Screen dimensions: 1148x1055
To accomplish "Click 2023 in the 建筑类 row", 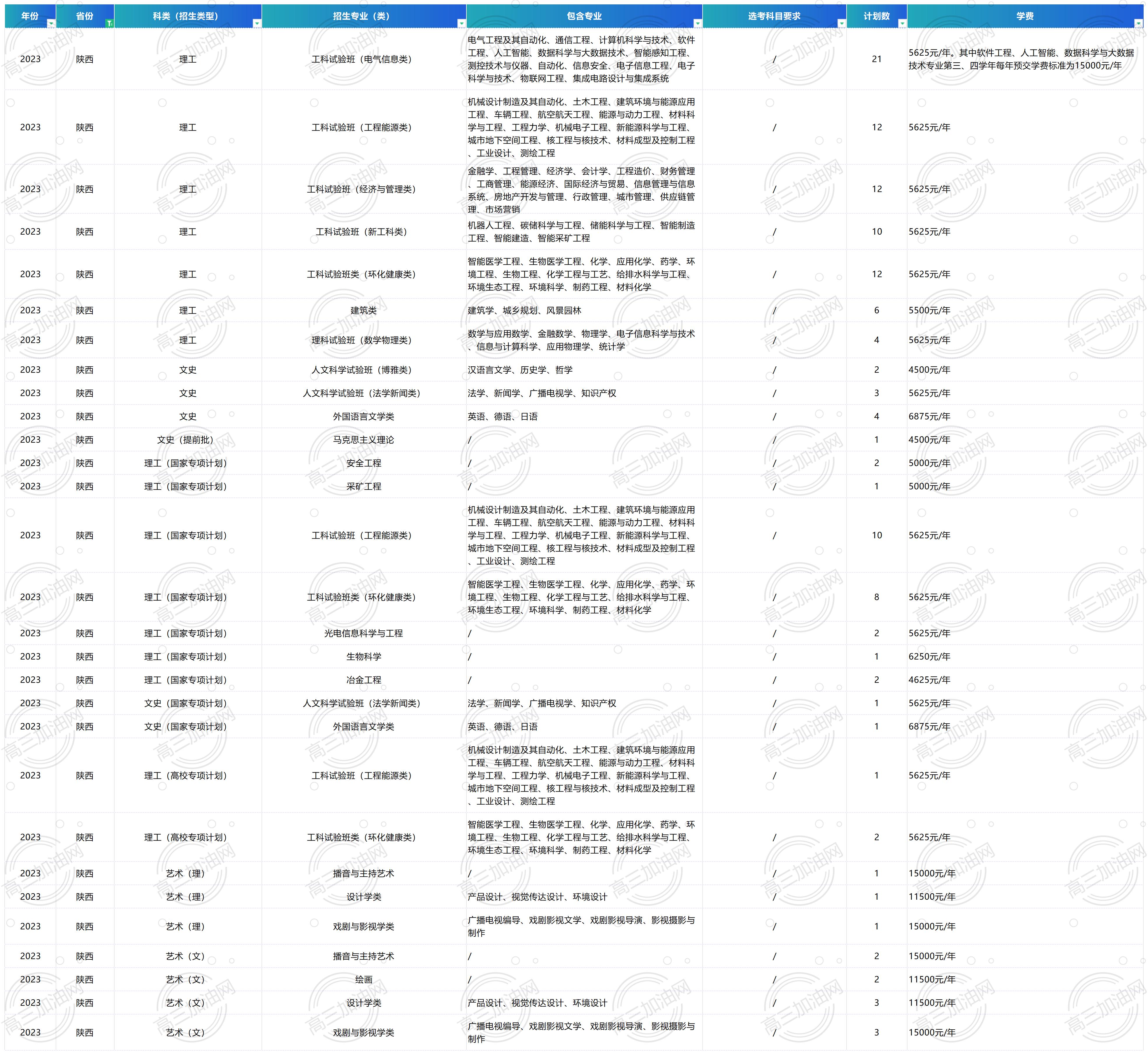I will (x=30, y=311).
